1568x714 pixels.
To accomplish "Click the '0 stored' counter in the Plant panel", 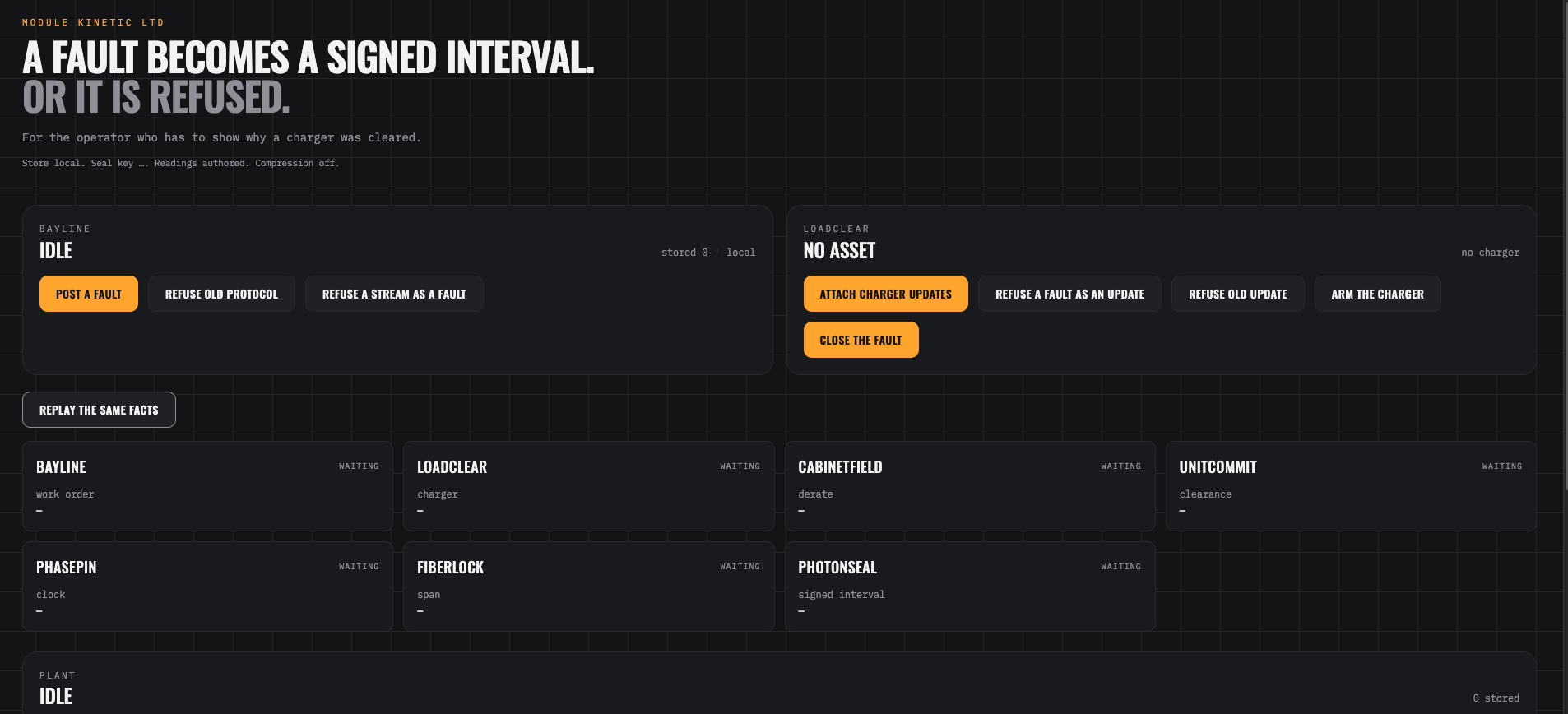I will click(x=1496, y=698).
